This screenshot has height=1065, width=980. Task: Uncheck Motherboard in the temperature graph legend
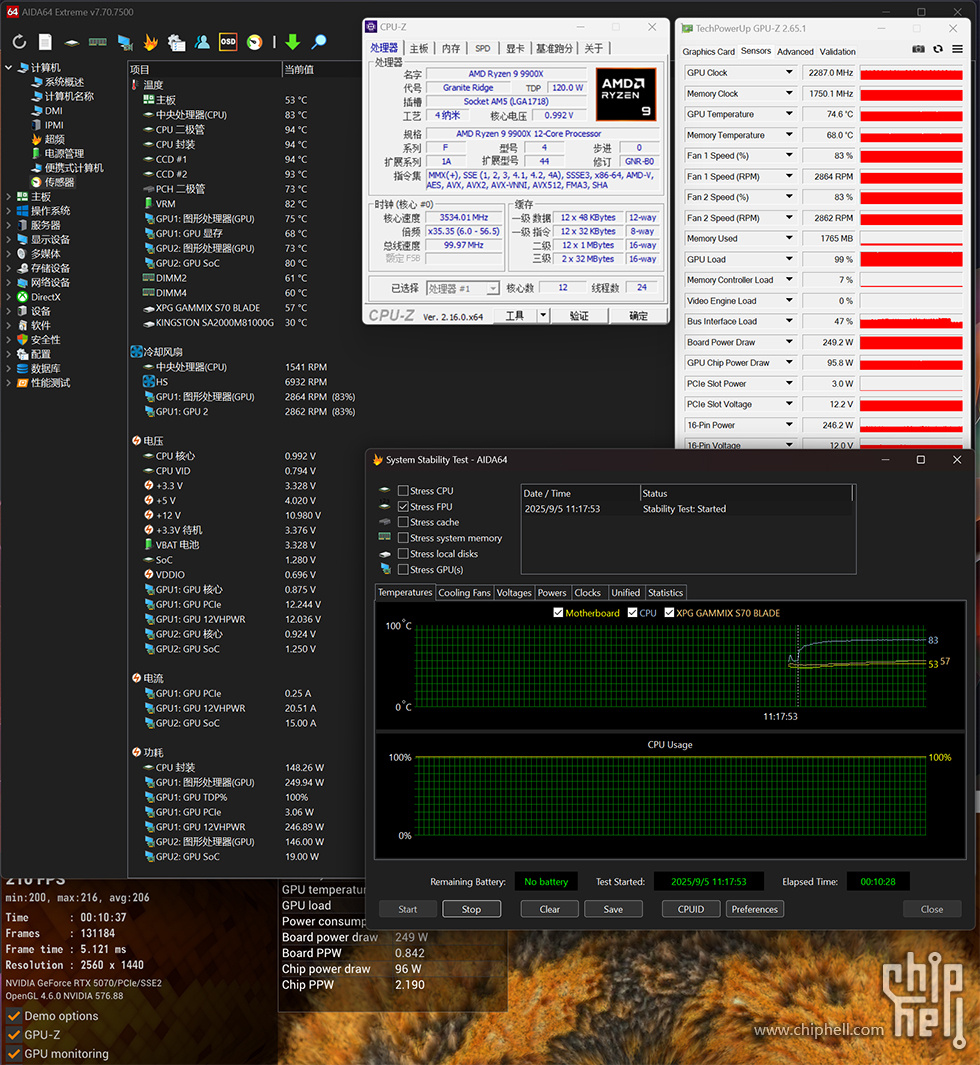tap(558, 613)
